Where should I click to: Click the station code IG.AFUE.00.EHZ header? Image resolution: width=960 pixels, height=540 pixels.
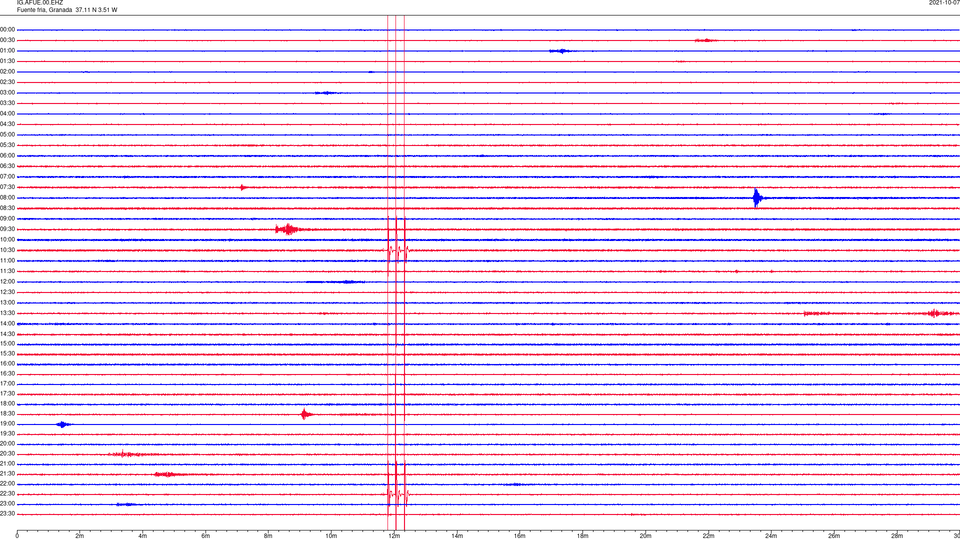[40, 3]
